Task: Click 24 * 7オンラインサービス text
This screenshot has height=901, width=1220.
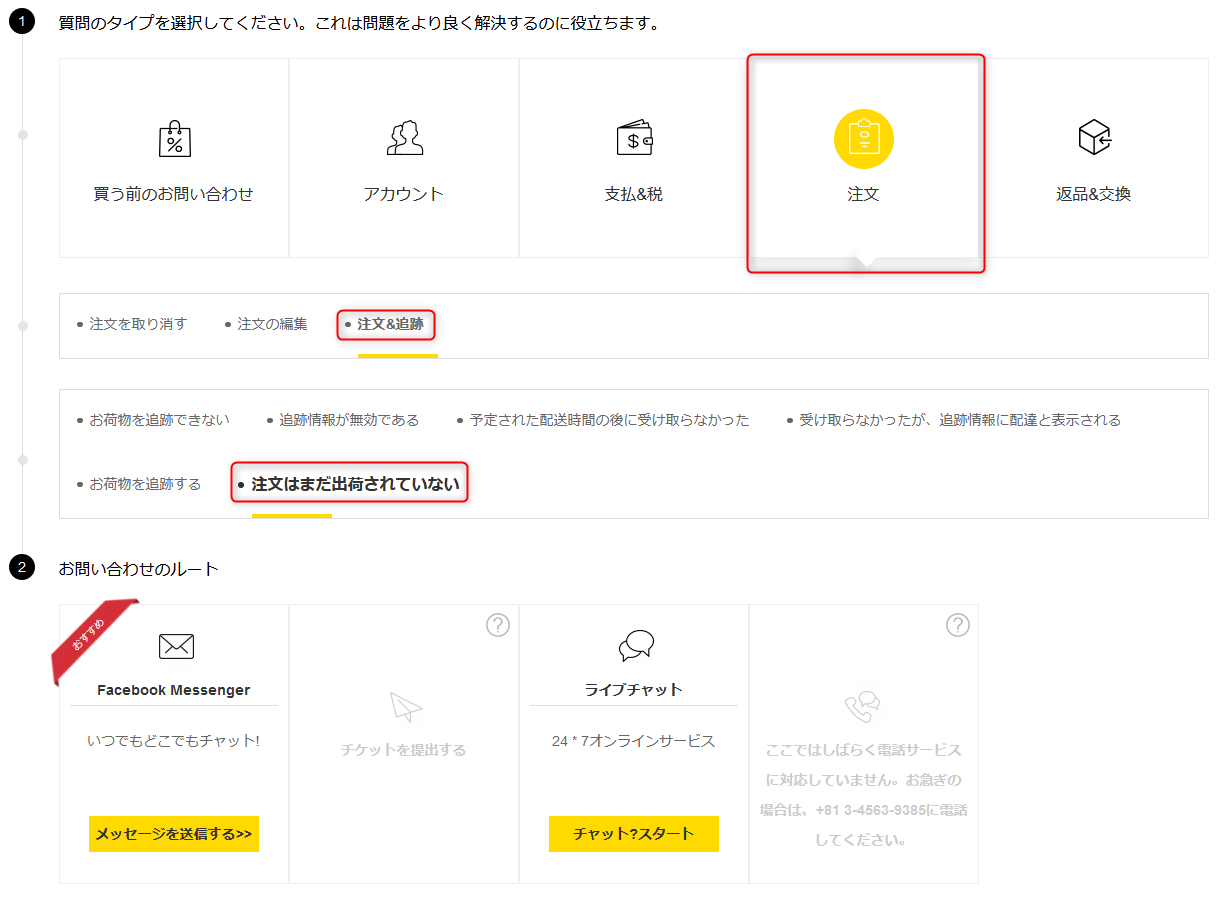Action: [x=634, y=741]
